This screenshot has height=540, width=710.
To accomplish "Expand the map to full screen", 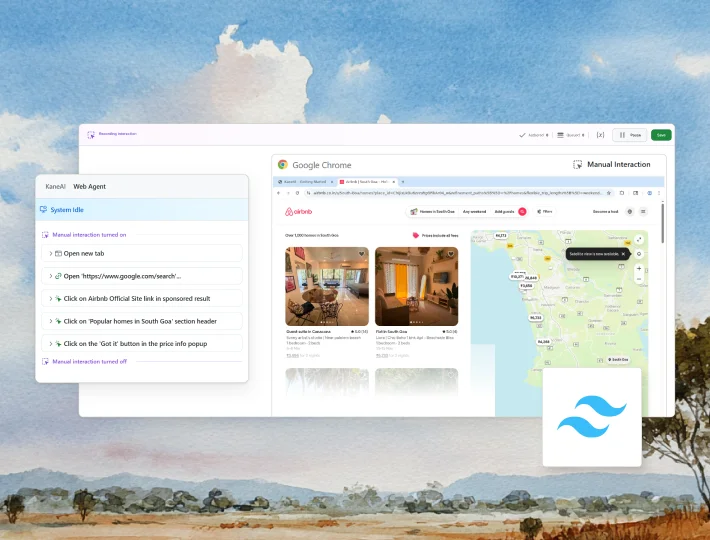I will point(639,239).
